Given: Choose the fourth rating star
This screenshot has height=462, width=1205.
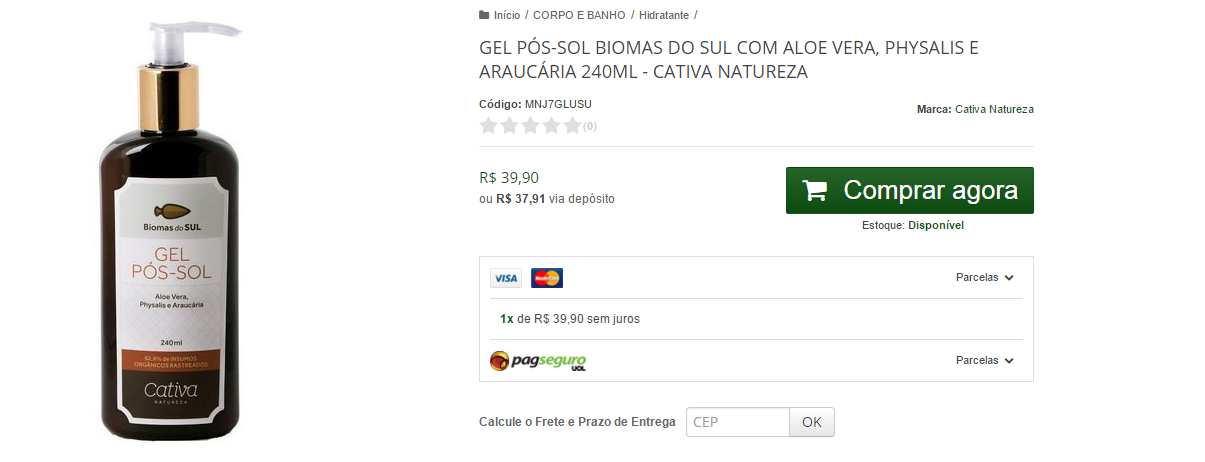Looking at the screenshot, I should click(551, 126).
